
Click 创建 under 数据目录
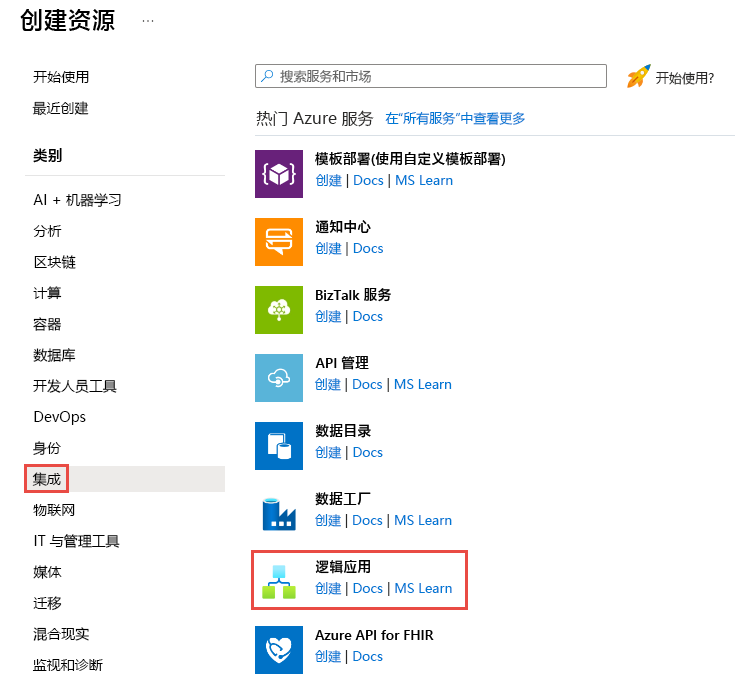coord(329,453)
